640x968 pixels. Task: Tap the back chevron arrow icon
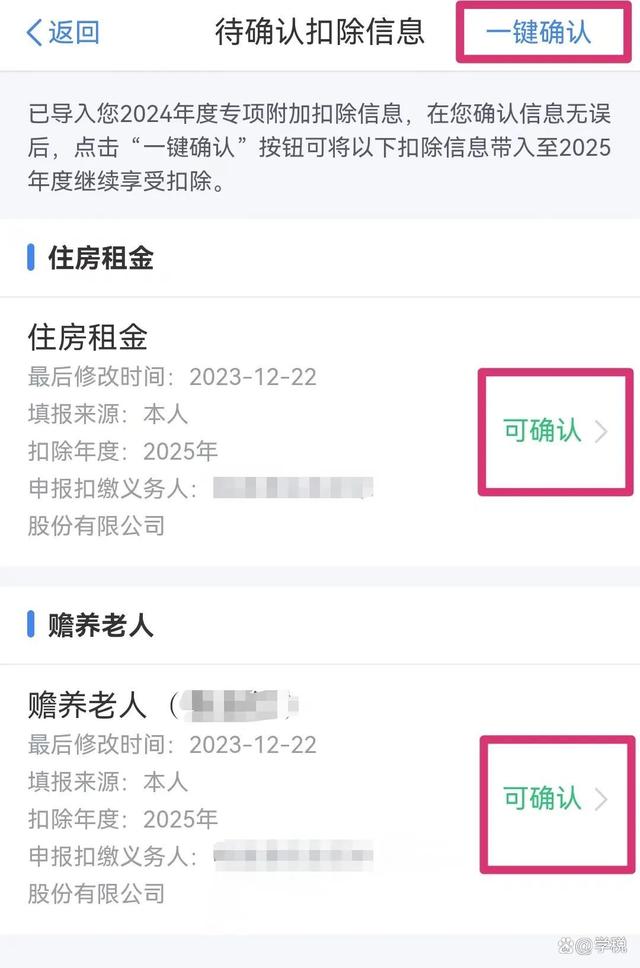(x=34, y=32)
